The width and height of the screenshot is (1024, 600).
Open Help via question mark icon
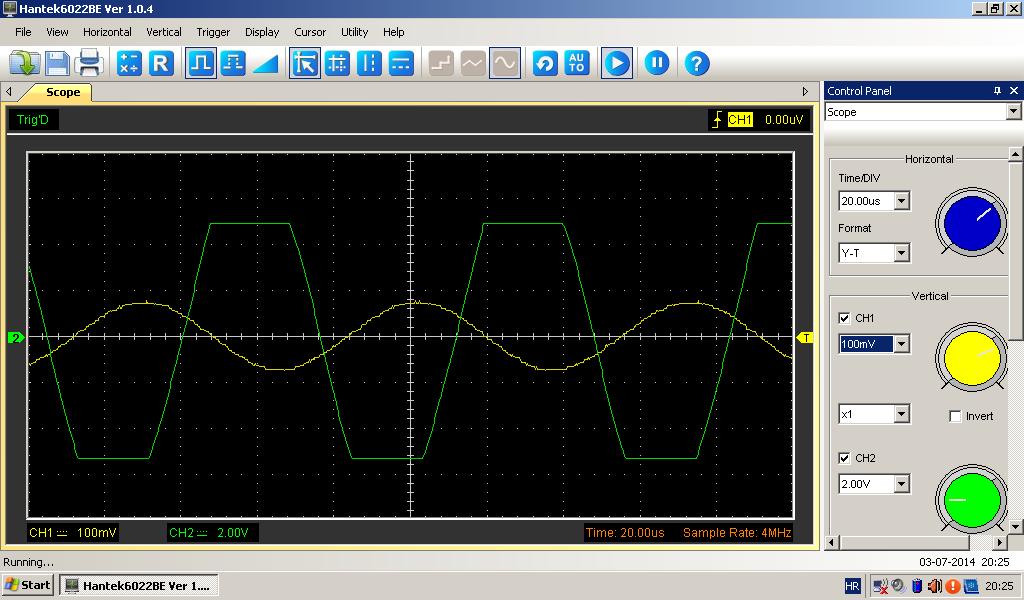point(696,64)
